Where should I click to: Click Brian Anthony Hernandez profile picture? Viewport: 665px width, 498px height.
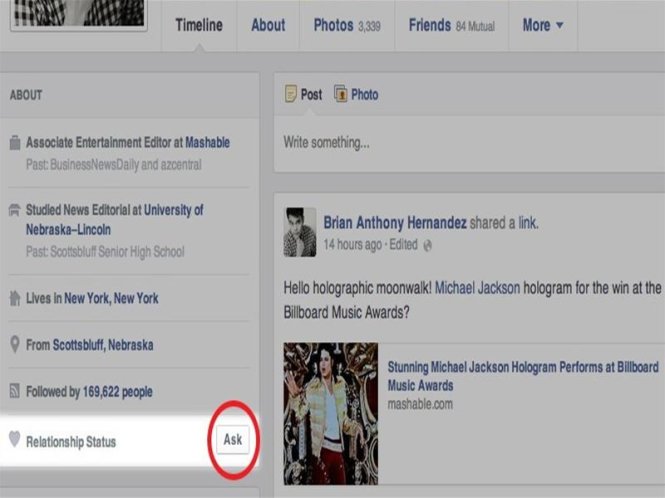click(x=299, y=231)
